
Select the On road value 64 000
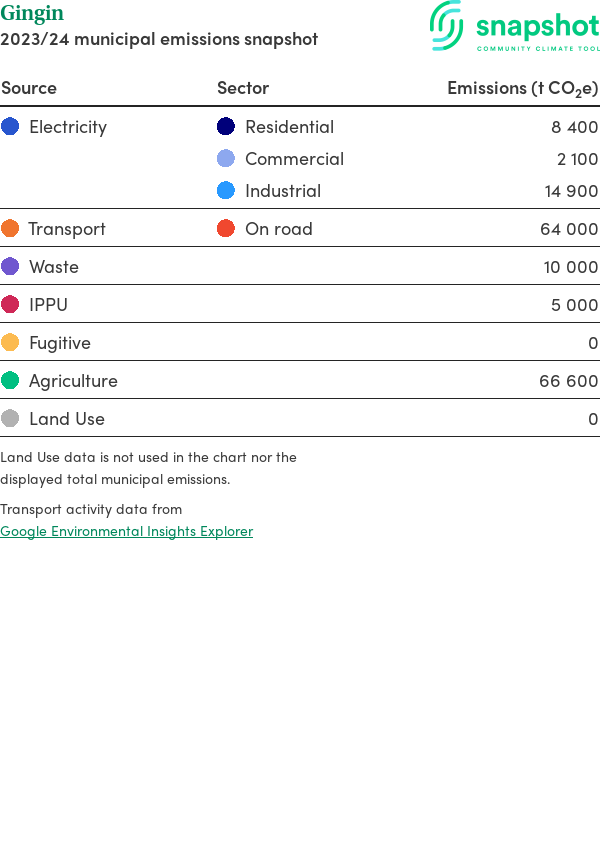point(568,228)
